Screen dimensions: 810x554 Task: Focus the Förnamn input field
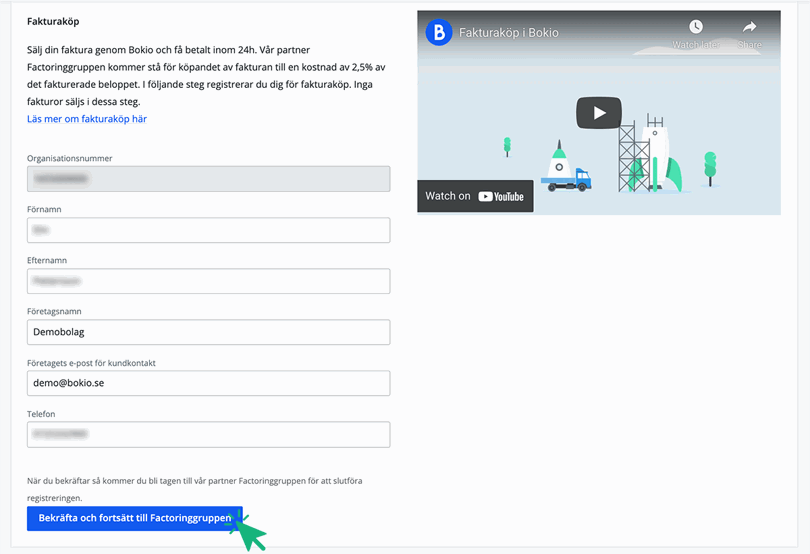click(208, 230)
